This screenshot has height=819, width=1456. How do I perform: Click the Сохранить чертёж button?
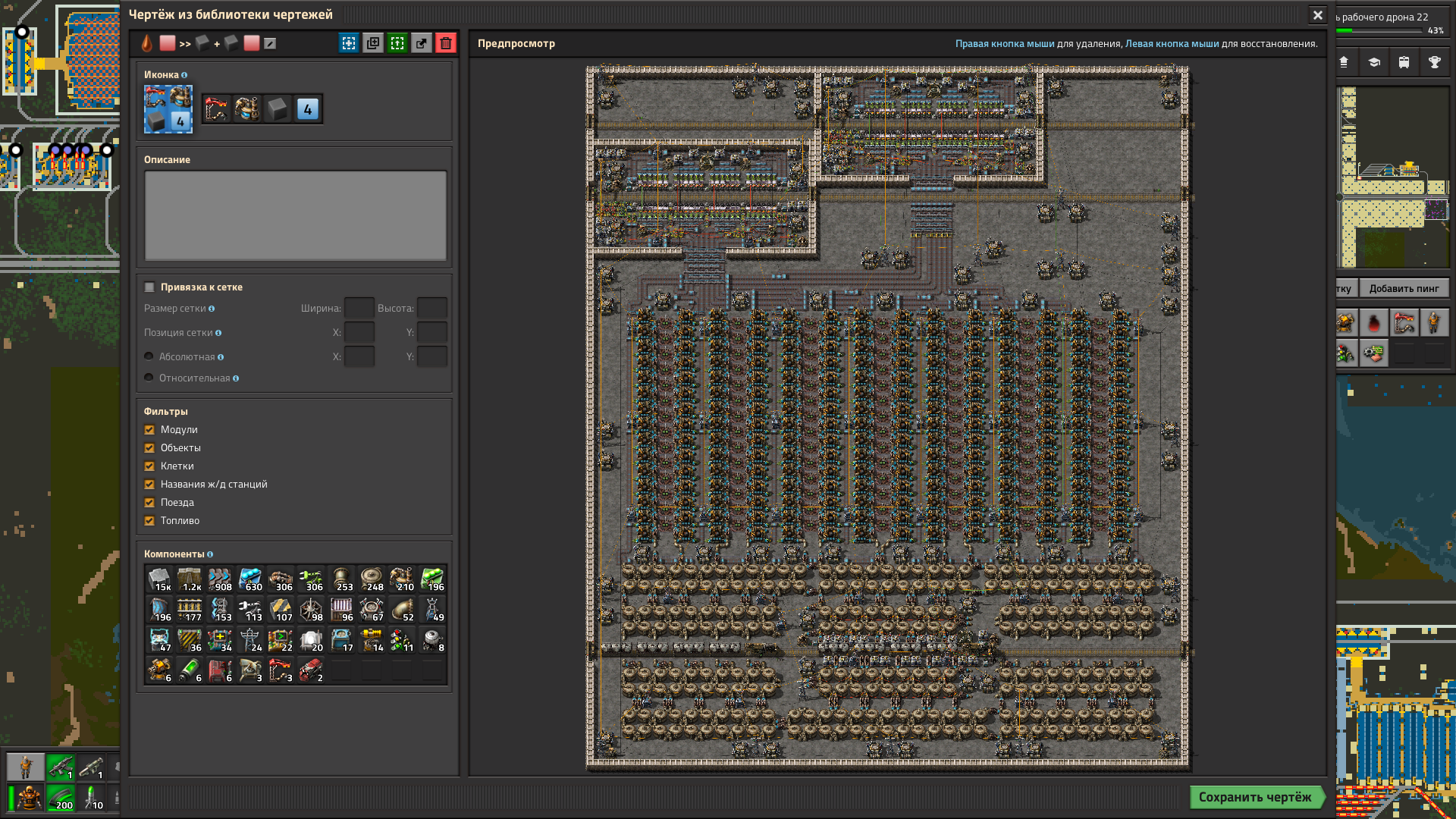click(x=1256, y=797)
